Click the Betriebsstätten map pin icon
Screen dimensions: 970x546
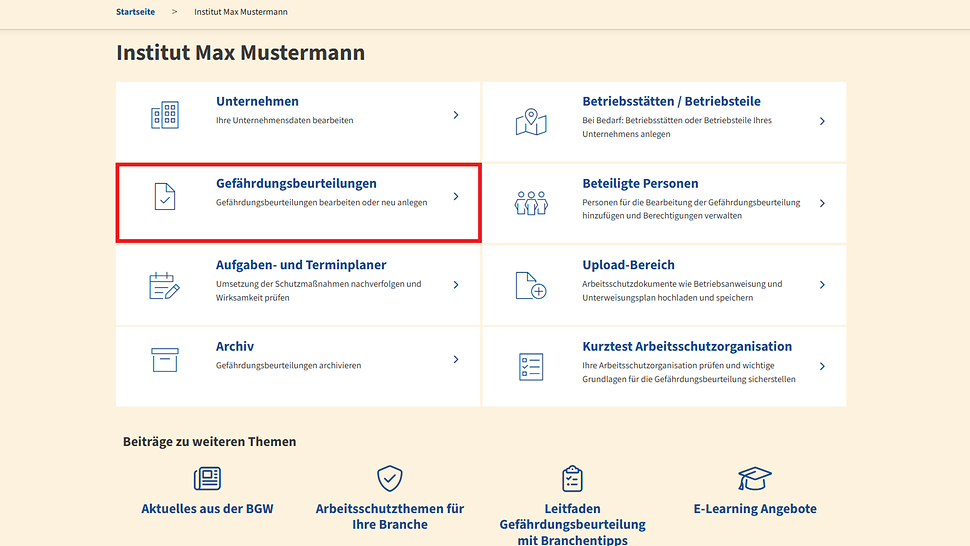tap(531, 122)
